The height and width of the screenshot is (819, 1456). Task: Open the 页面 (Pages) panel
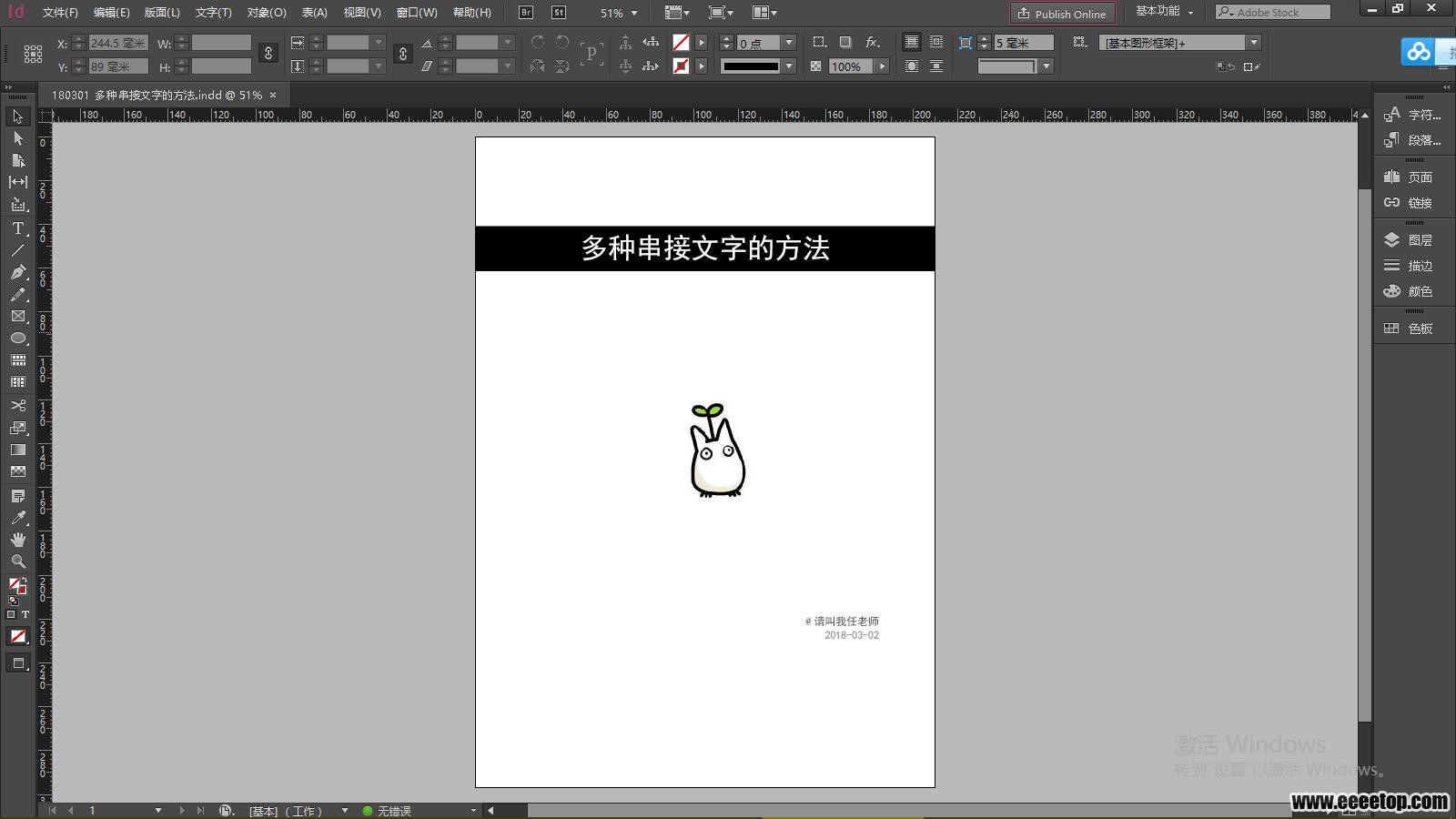[1409, 177]
